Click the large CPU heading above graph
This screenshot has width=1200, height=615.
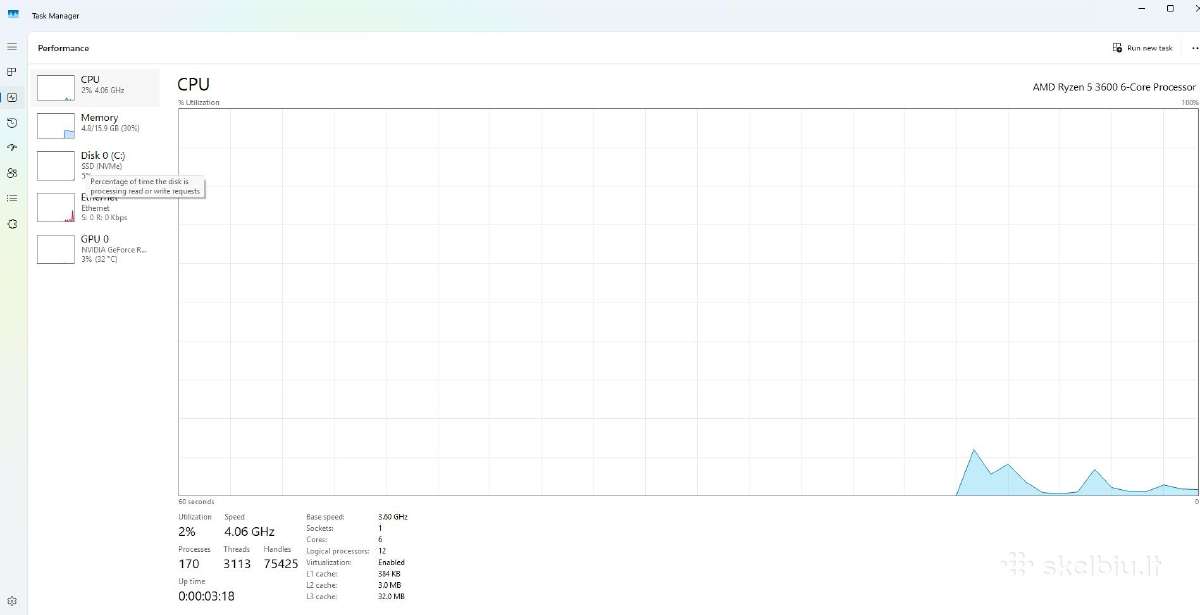[194, 85]
